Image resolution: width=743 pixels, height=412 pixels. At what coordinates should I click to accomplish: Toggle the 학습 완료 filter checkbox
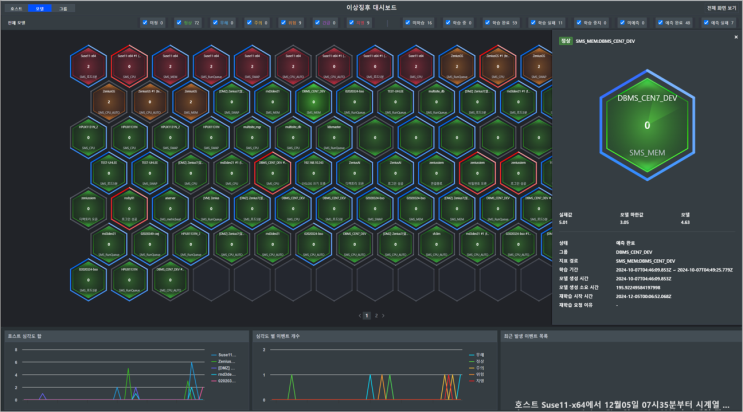(x=492, y=20)
